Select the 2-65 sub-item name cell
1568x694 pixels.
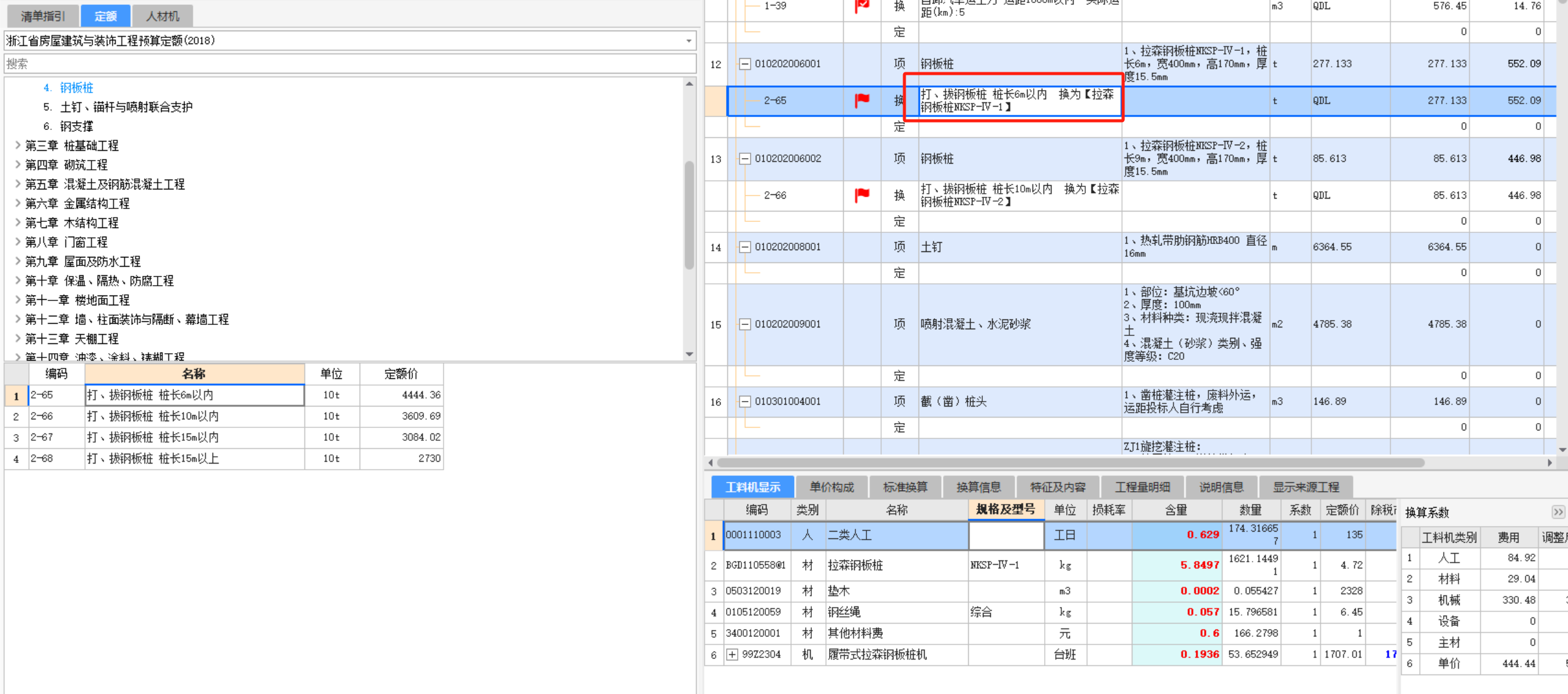coord(1020,101)
